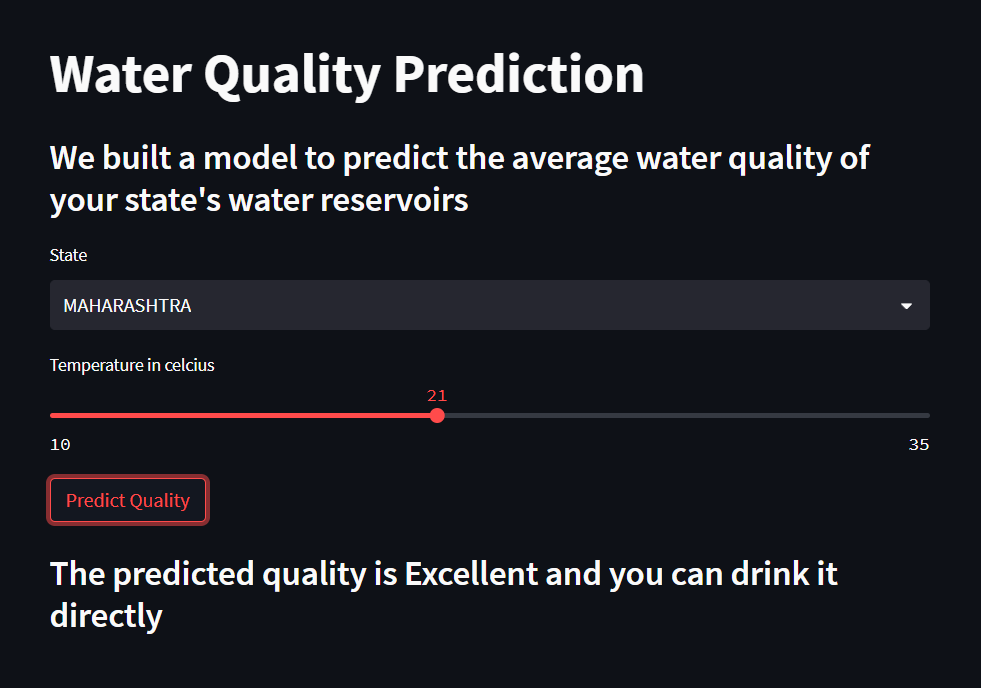The width and height of the screenshot is (981, 688).
Task: Click the model description subtitle text
Action: [x=459, y=178]
